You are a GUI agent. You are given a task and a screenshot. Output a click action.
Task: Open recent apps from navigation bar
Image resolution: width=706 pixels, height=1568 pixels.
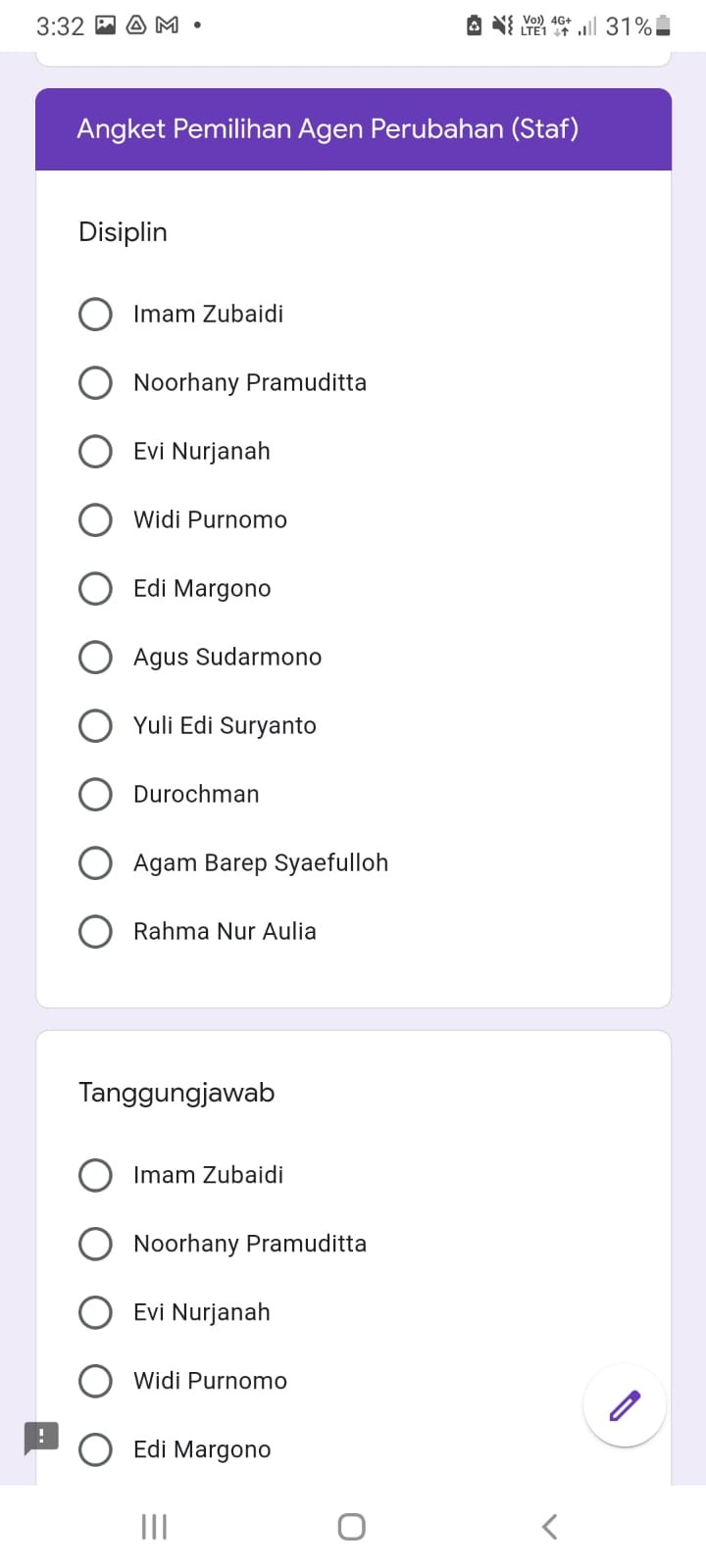(154, 1526)
